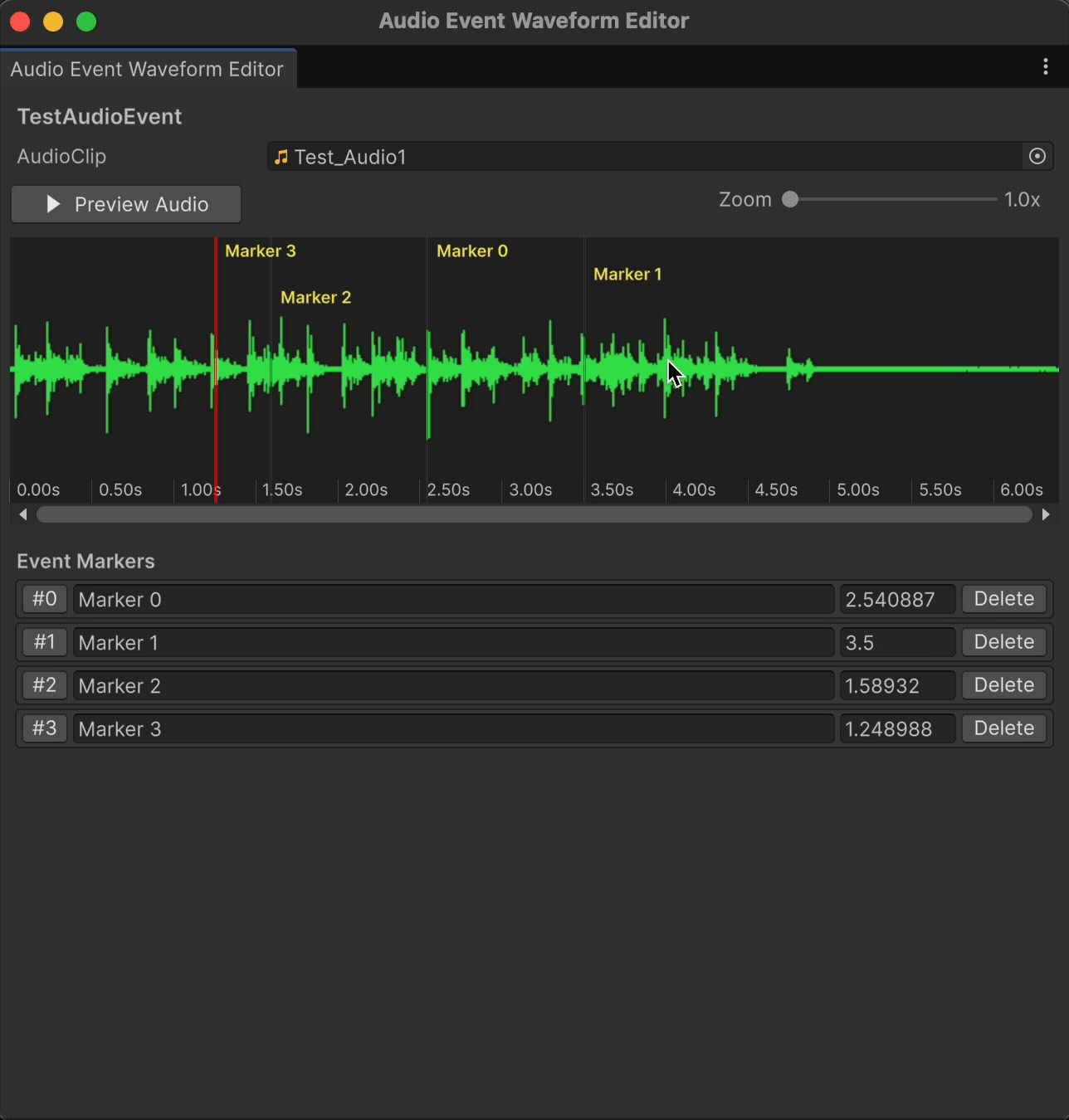
Task: Select the Marker 1 label on waveform
Action: coord(627,274)
